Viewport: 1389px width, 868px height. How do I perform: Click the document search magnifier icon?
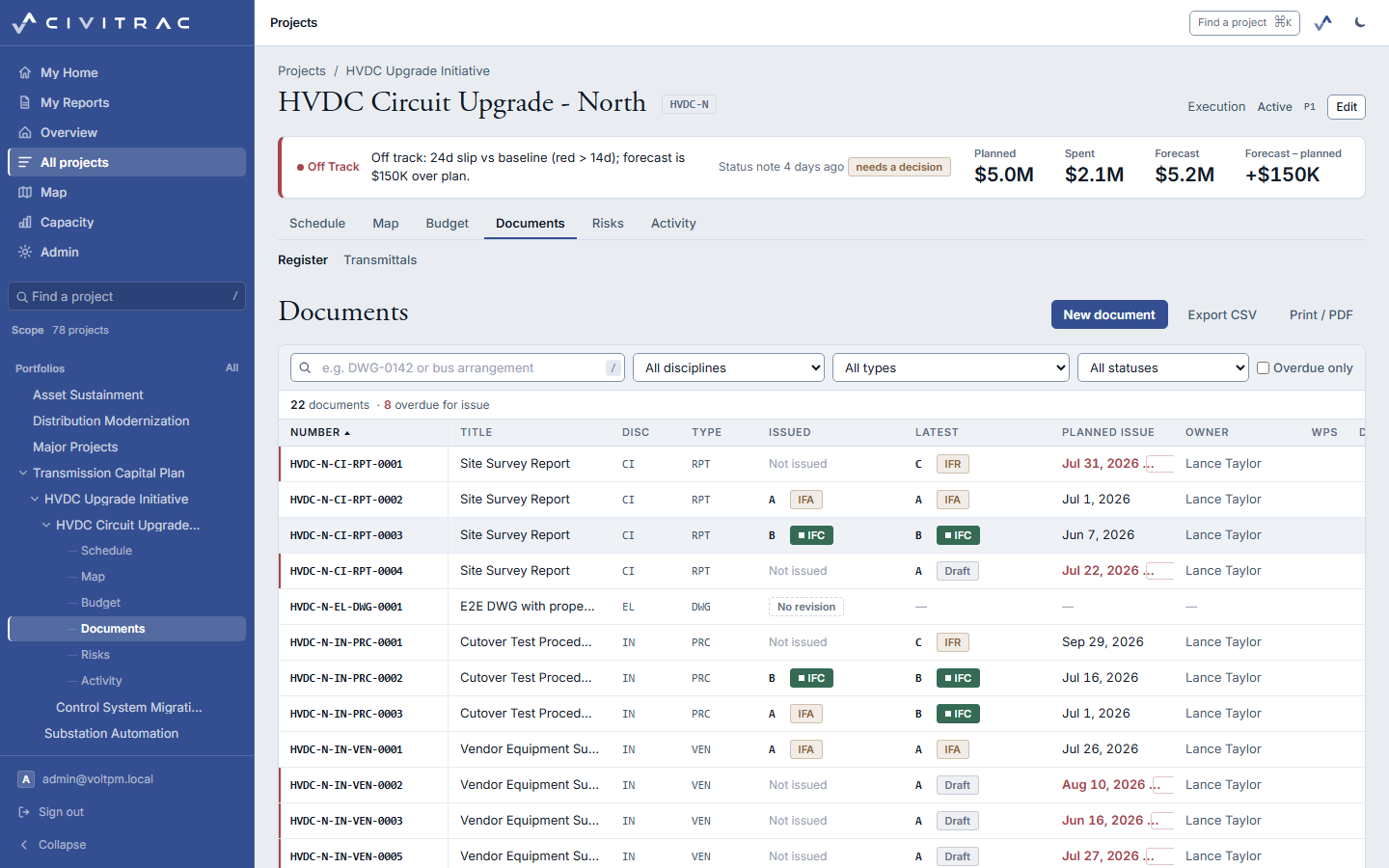pos(305,367)
